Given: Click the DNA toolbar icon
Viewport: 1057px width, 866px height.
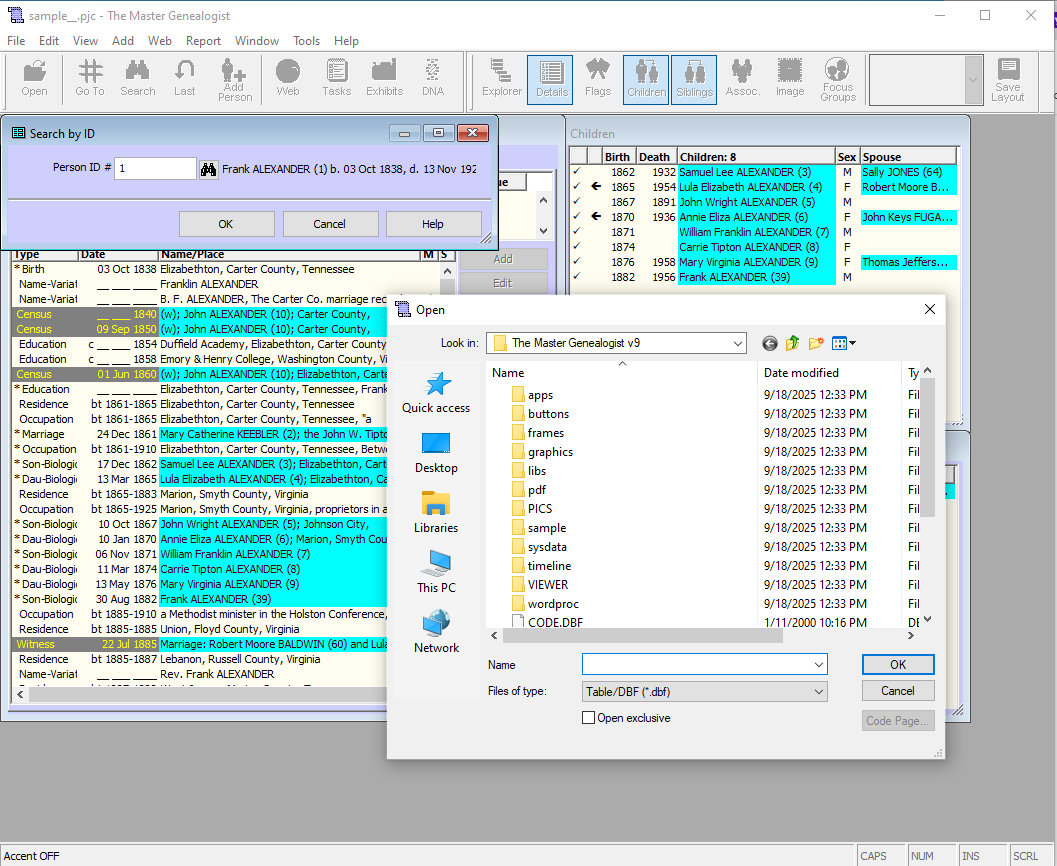Looking at the screenshot, I should 432,77.
